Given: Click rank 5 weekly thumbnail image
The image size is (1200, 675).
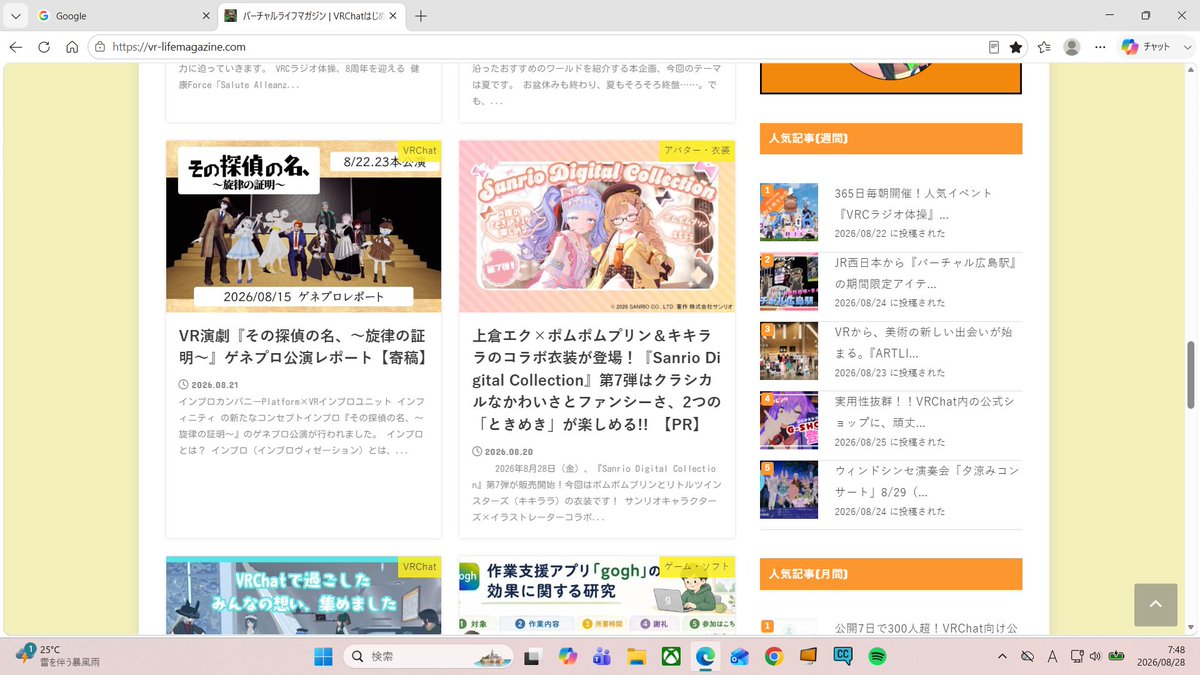Looking at the screenshot, I should [x=789, y=490].
